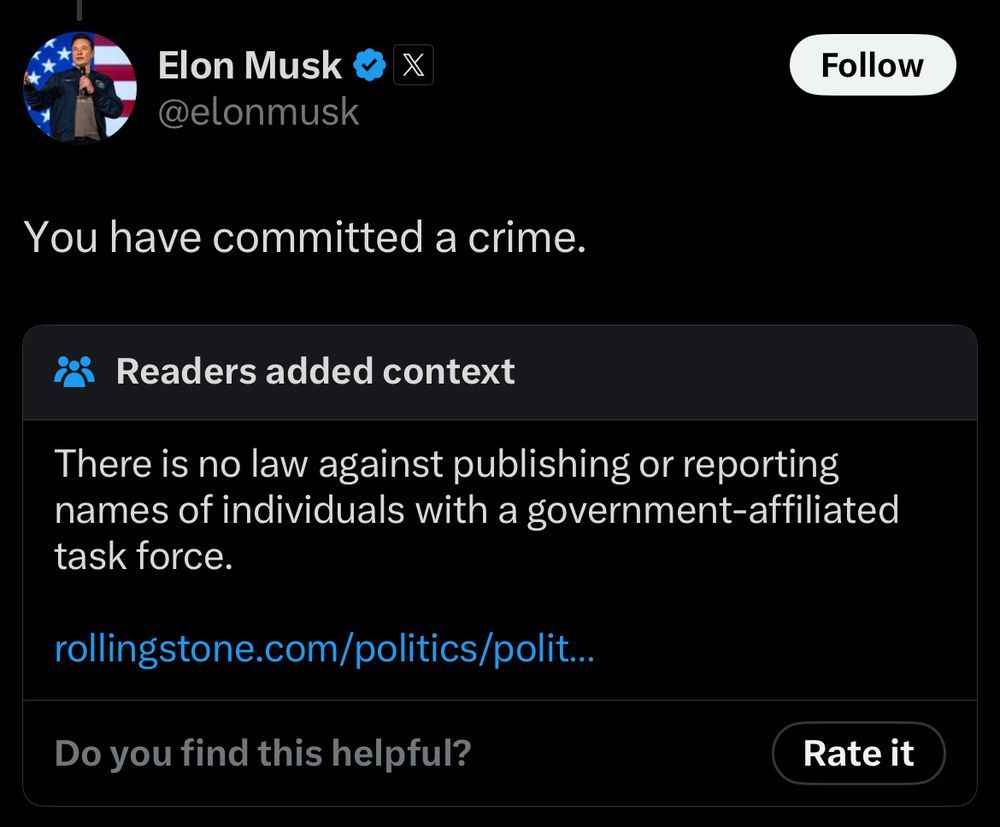Open the rollingstone.com politics link
The width and height of the screenshot is (1000, 827).
tap(324, 649)
